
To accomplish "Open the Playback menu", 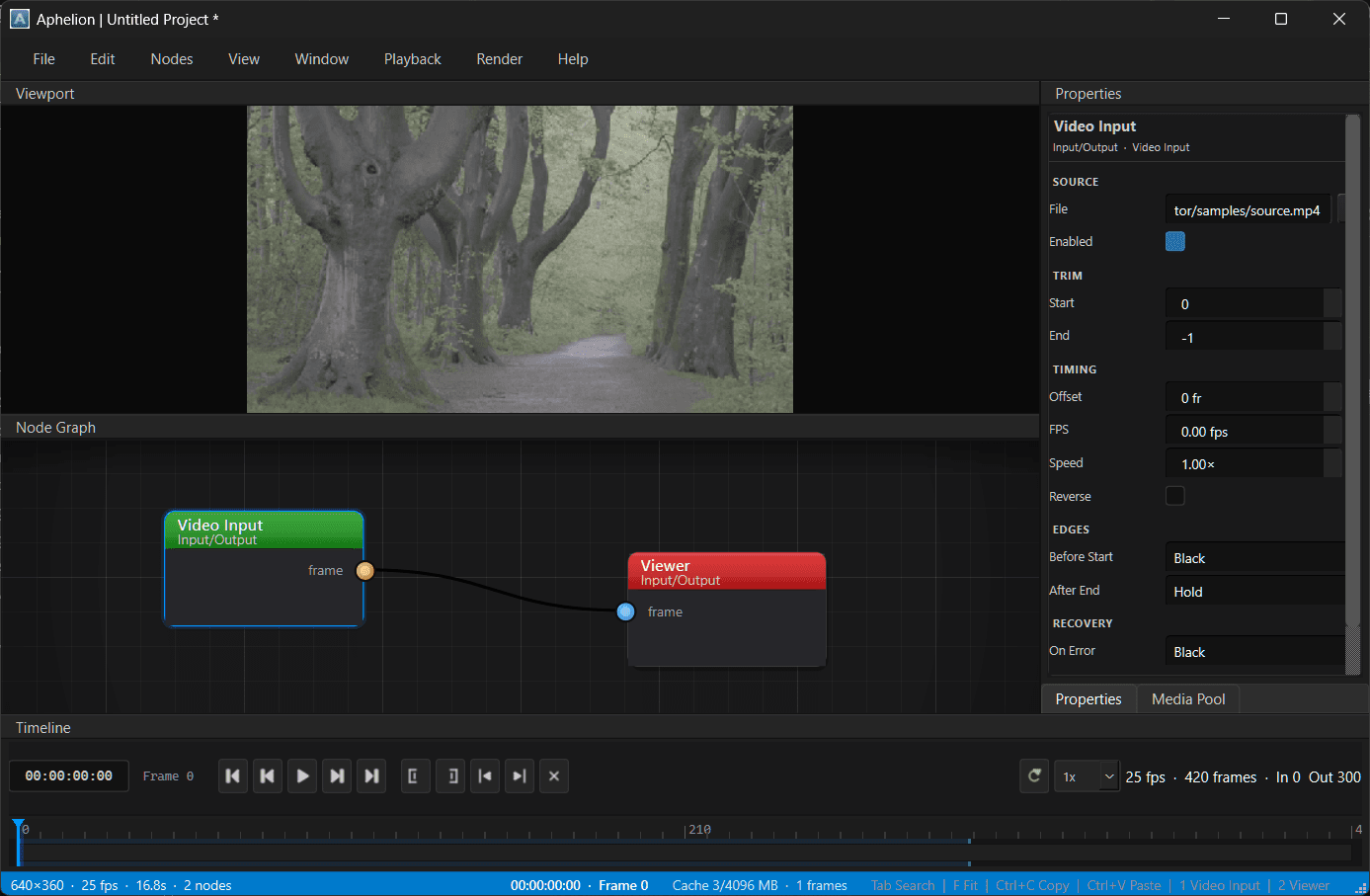I will click(413, 59).
